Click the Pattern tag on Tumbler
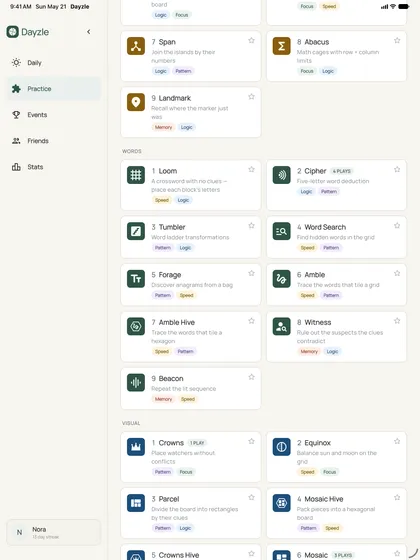The image size is (420, 560). click(x=162, y=248)
